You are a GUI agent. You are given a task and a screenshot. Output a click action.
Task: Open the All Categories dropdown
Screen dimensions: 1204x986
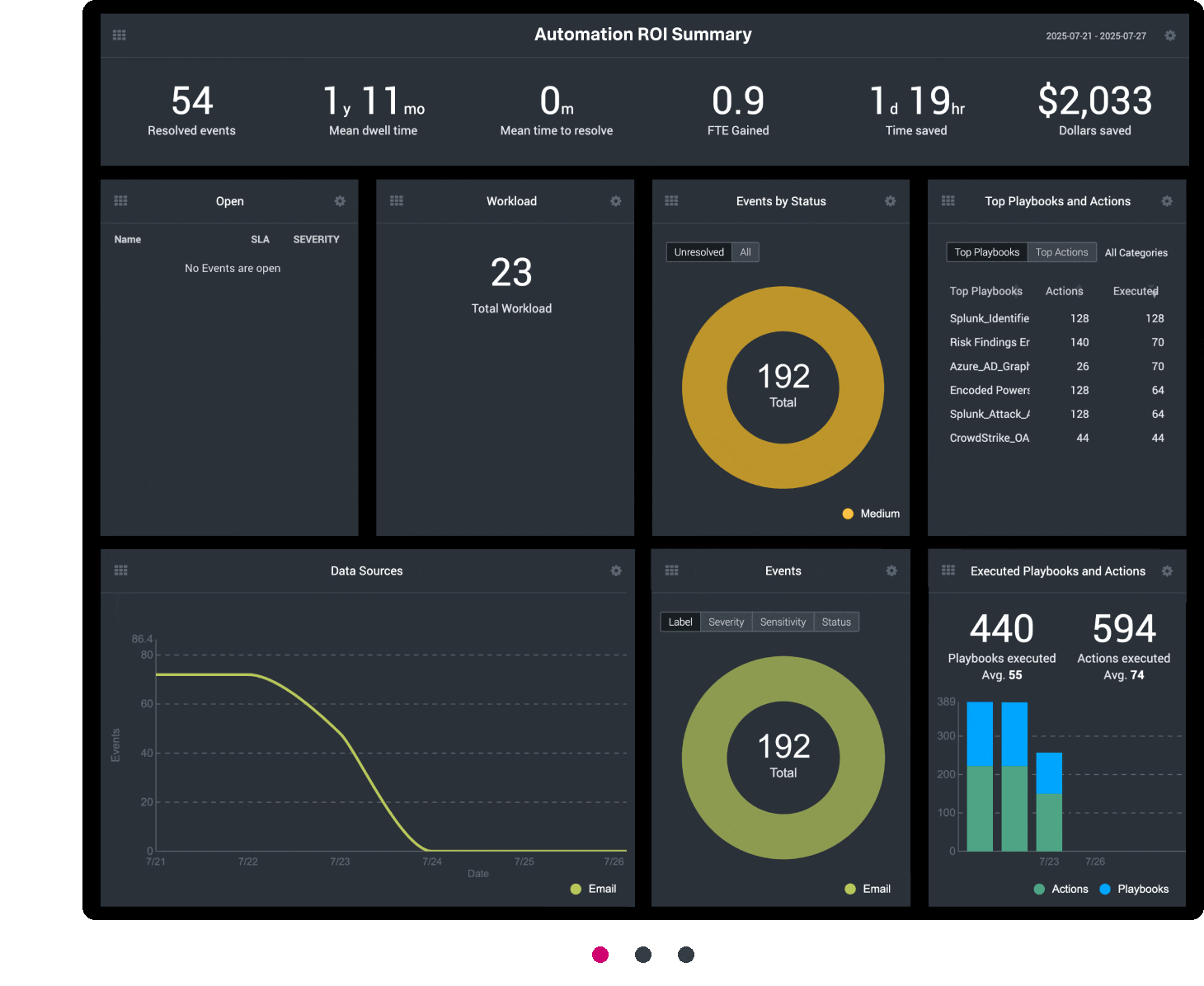coord(1136,252)
